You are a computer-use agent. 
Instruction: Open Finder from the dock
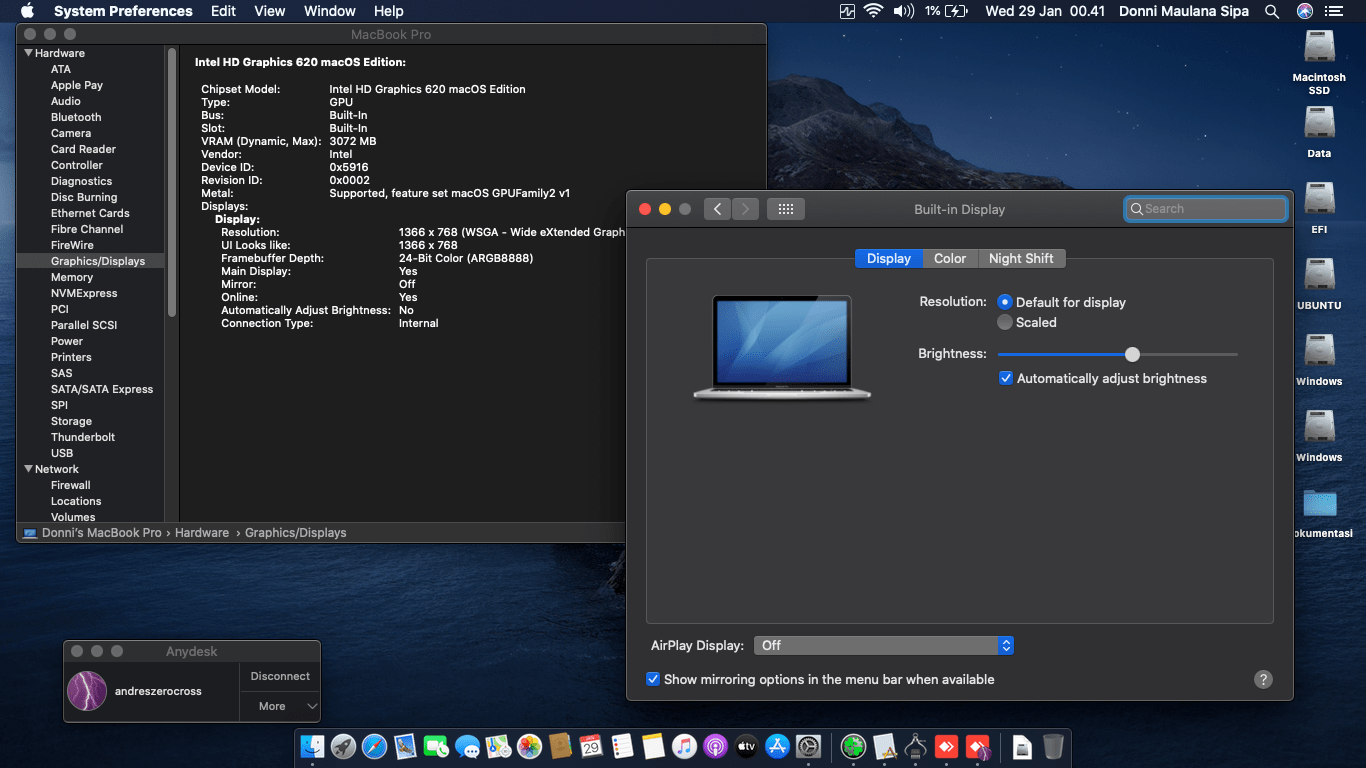(313, 746)
